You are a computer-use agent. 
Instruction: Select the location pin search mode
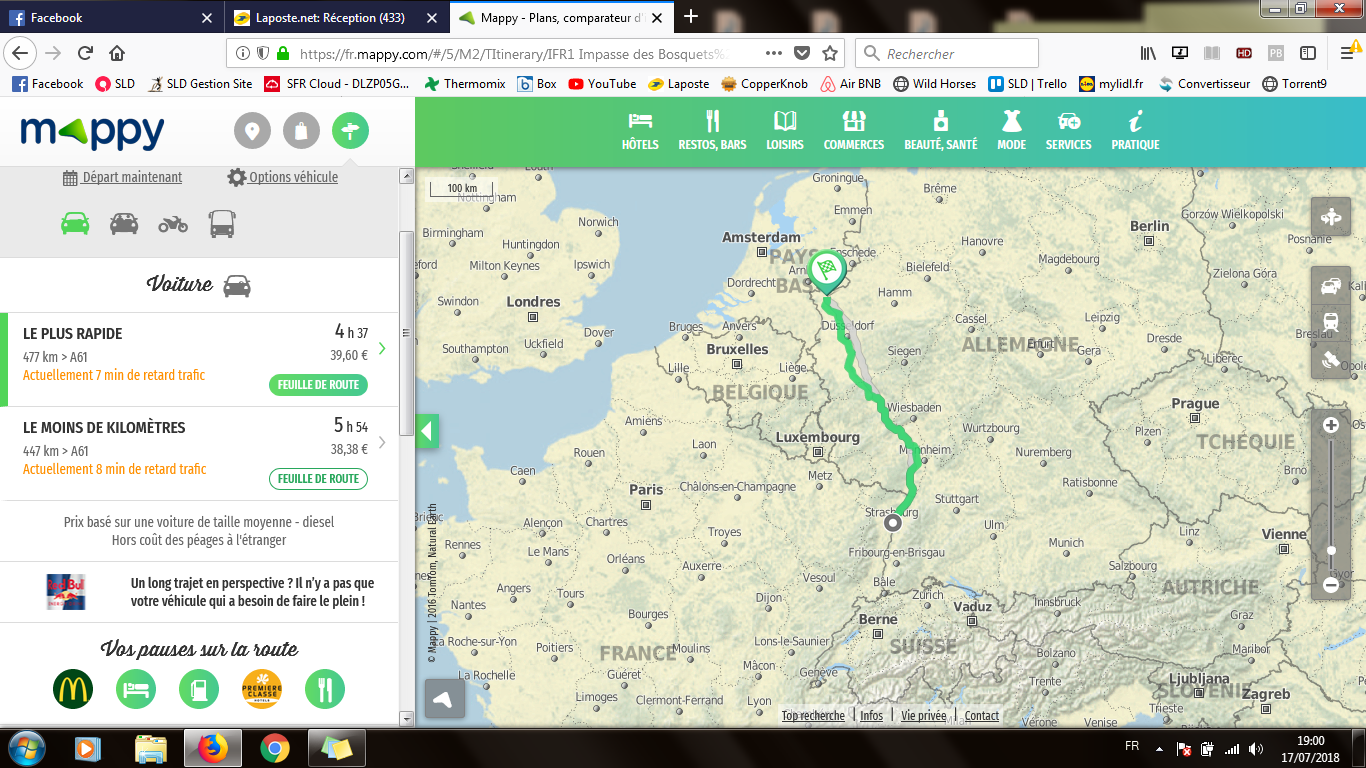coord(252,131)
